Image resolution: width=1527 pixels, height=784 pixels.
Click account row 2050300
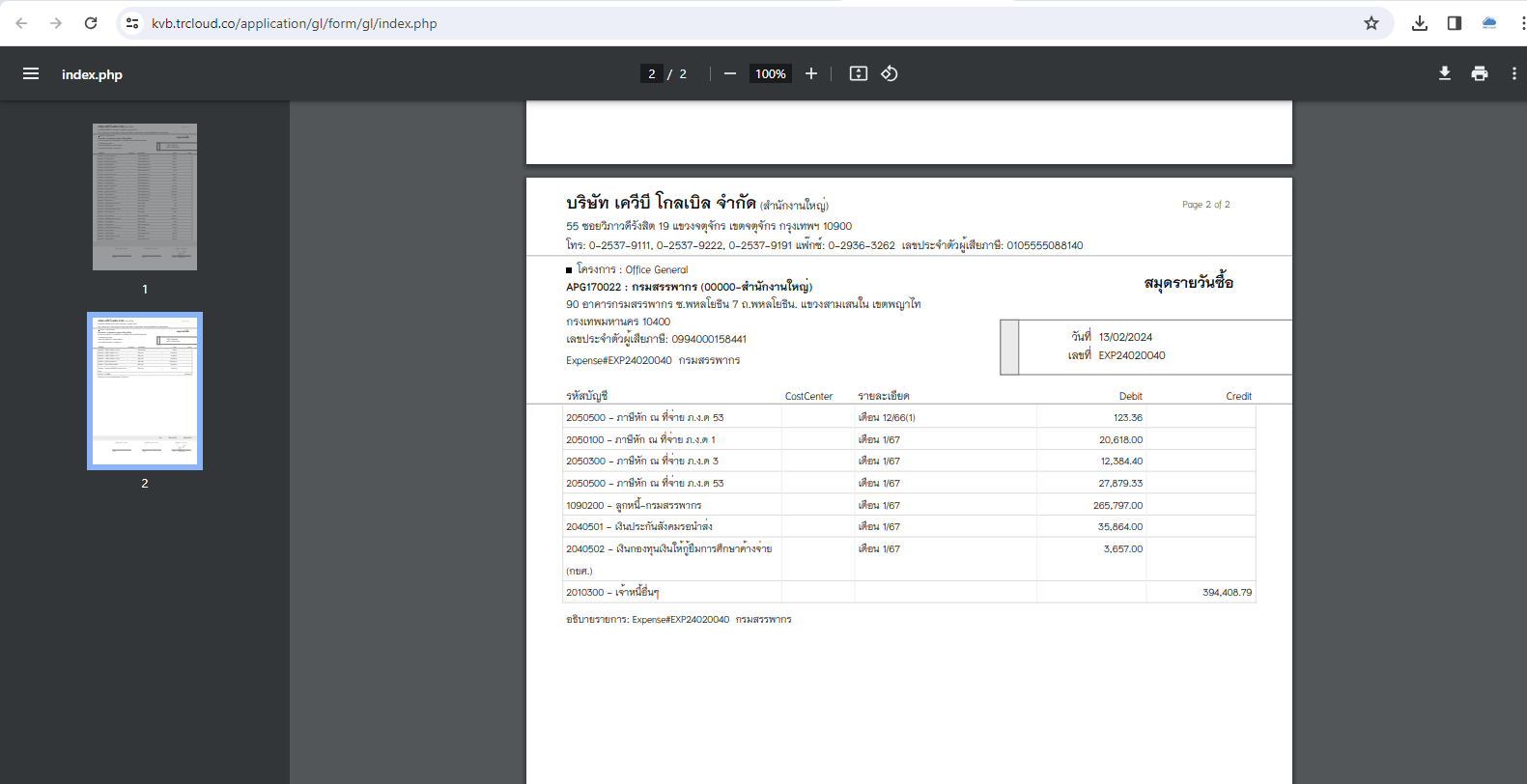click(x=910, y=462)
